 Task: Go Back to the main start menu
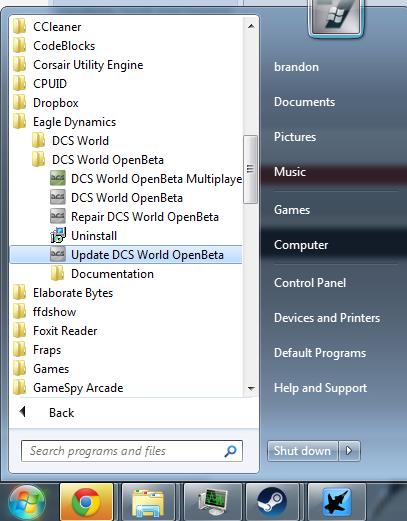point(61,413)
